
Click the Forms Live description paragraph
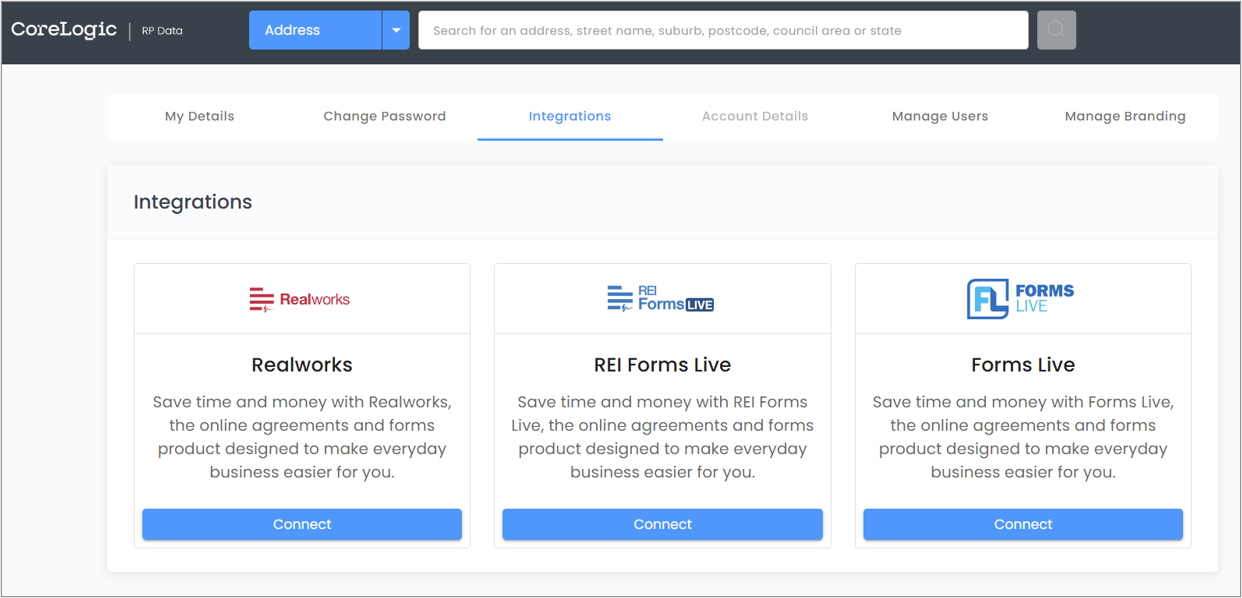[1023, 437]
